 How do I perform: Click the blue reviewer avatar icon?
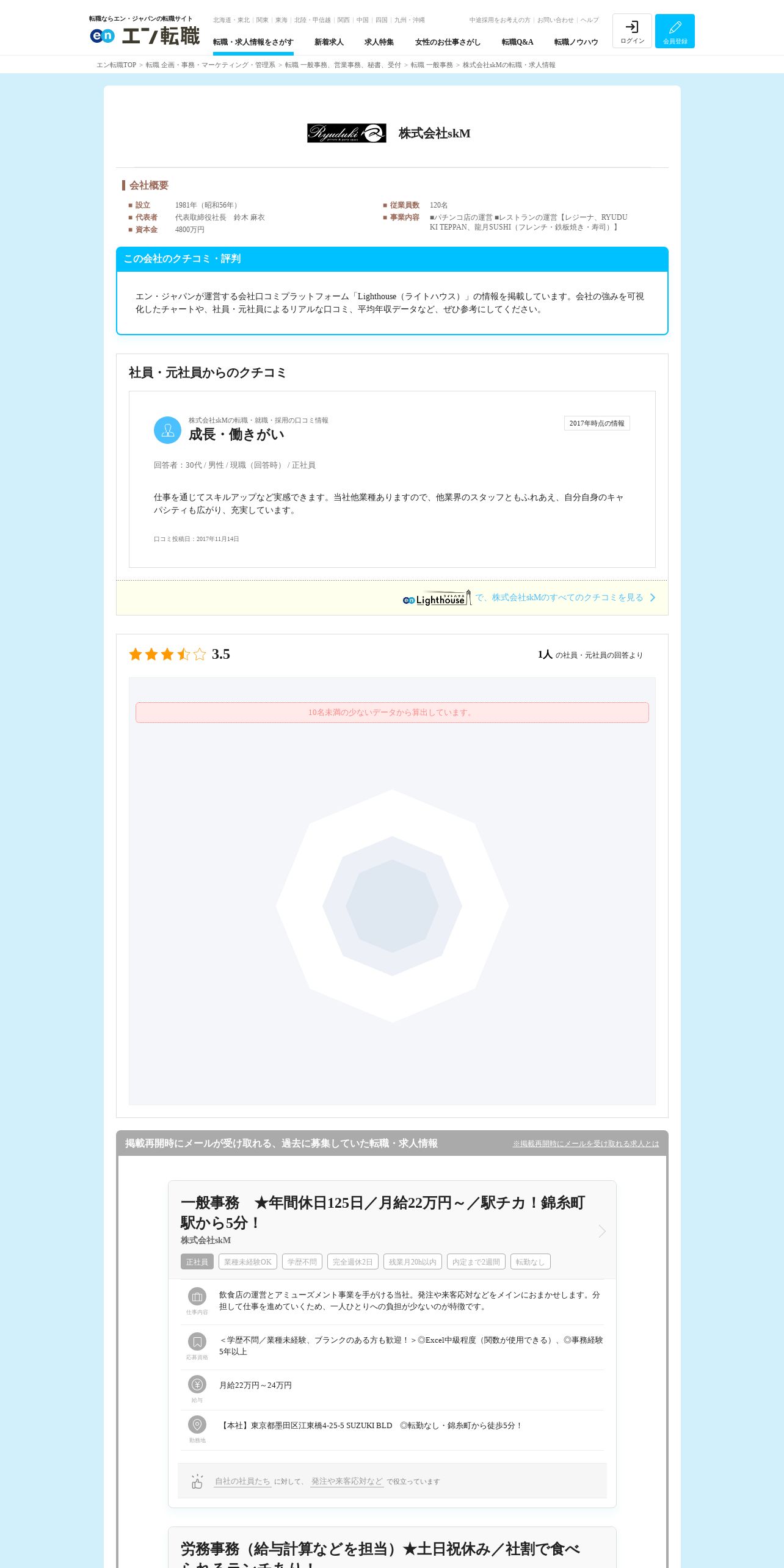click(x=167, y=430)
